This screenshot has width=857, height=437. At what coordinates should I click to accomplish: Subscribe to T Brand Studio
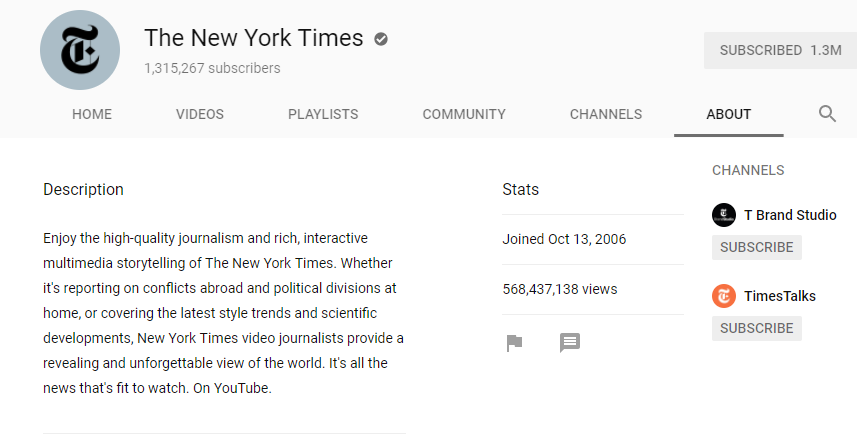click(756, 247)
